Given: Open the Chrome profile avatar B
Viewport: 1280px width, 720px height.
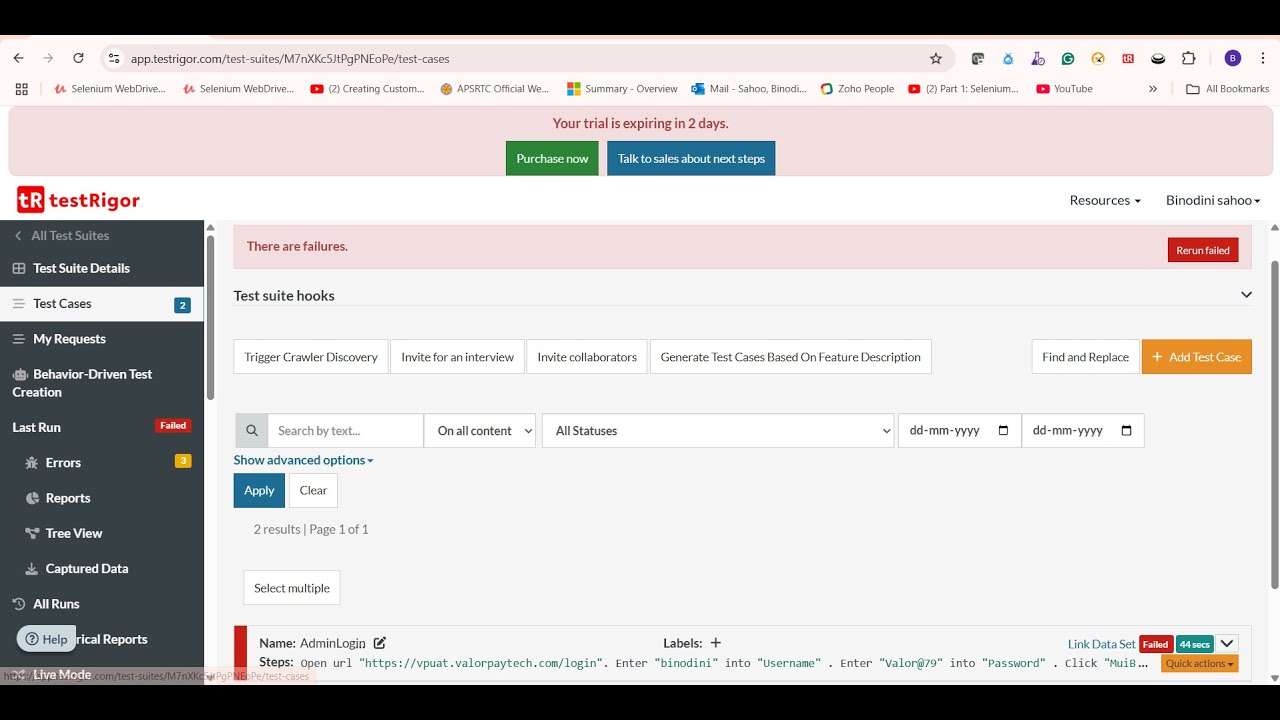Looking at the screenshot, I should tap(1233, 59).
